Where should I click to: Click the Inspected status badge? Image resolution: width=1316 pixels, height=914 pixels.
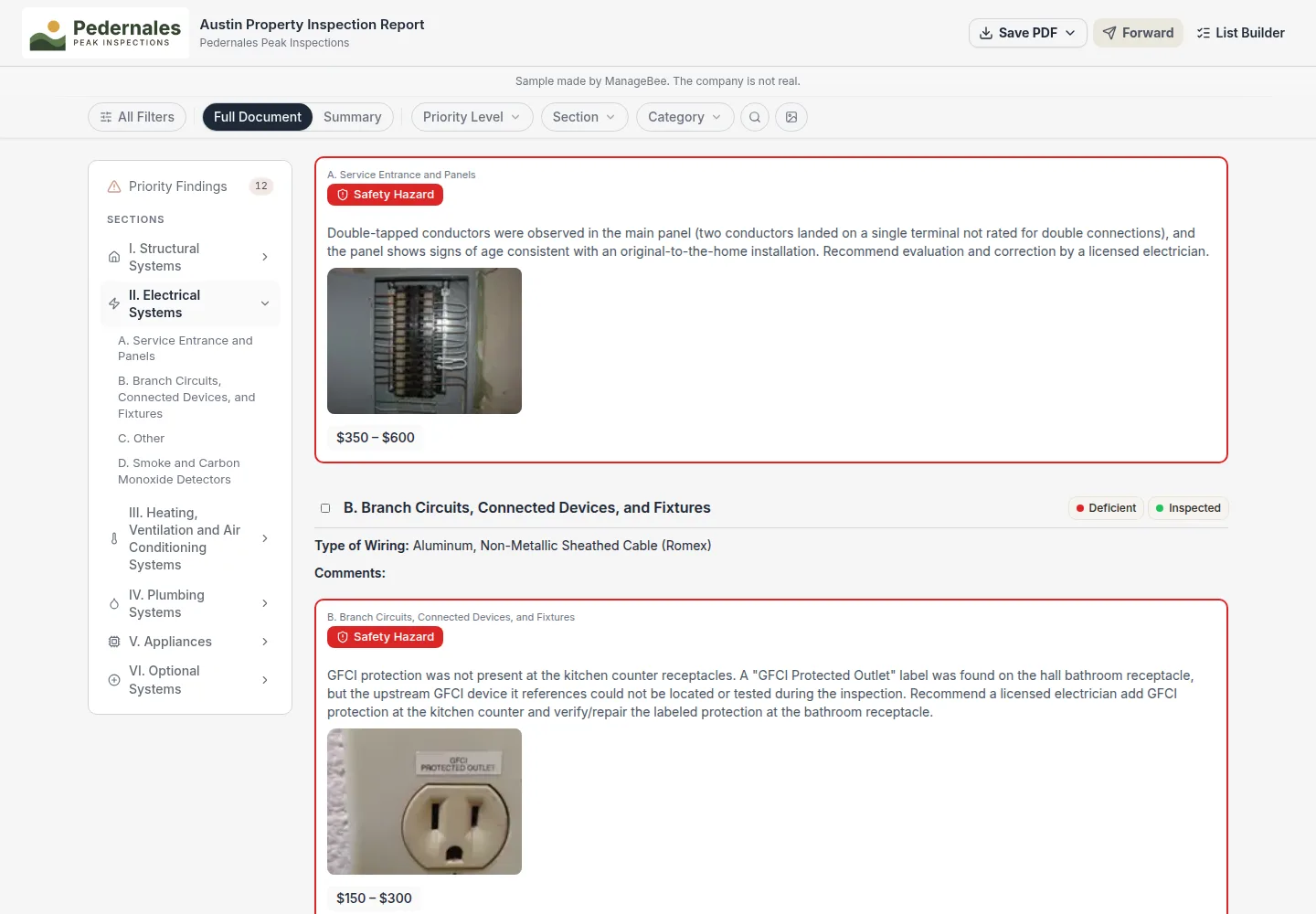[1188, 508]
